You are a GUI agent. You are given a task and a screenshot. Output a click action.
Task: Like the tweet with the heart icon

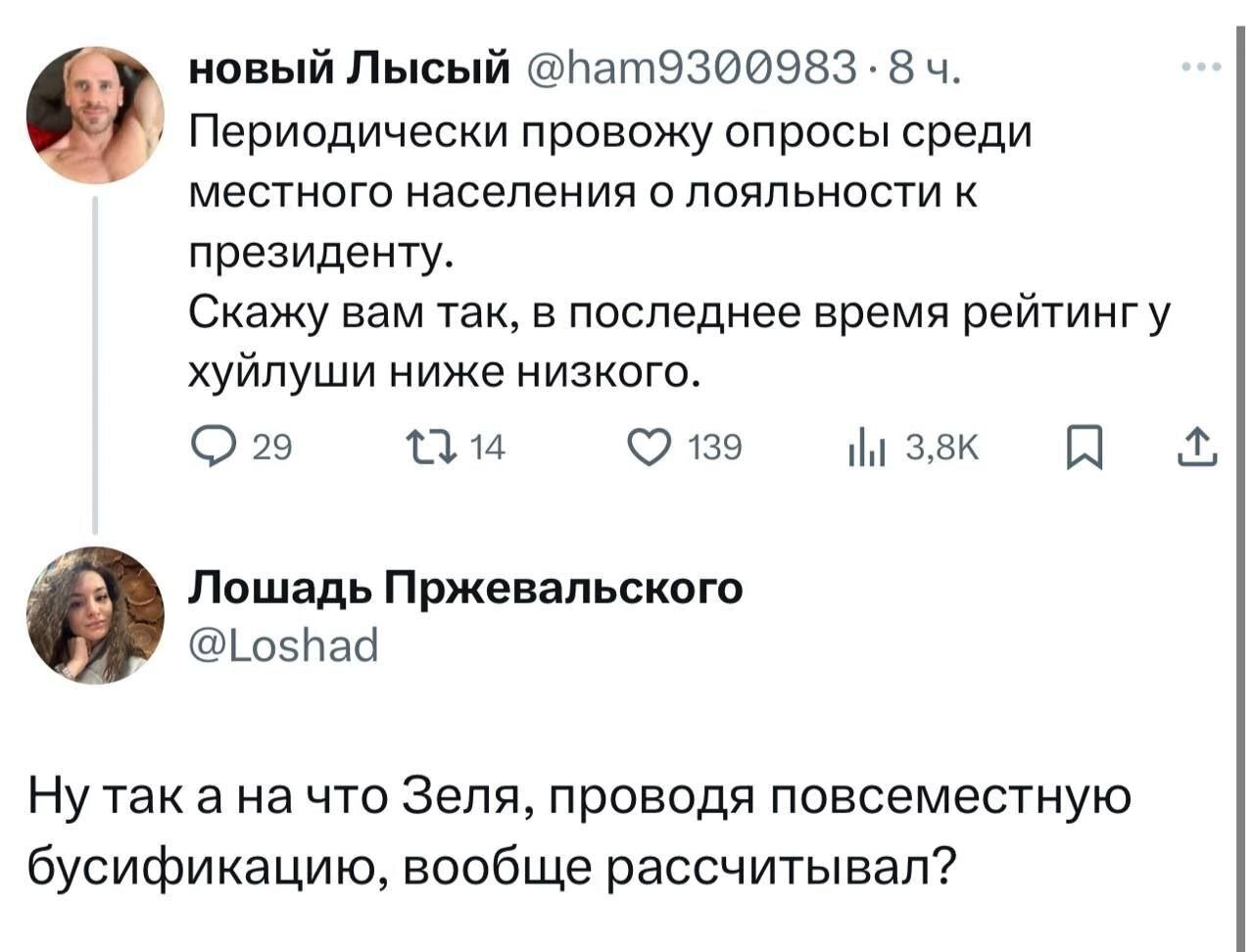click(654, 449)
